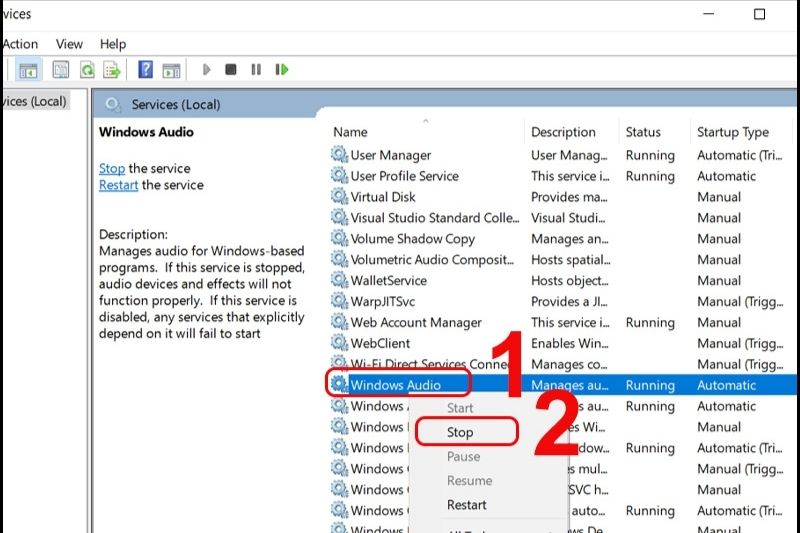
Task: Click the disabled Start context menu entry
Action: (460, 408)
